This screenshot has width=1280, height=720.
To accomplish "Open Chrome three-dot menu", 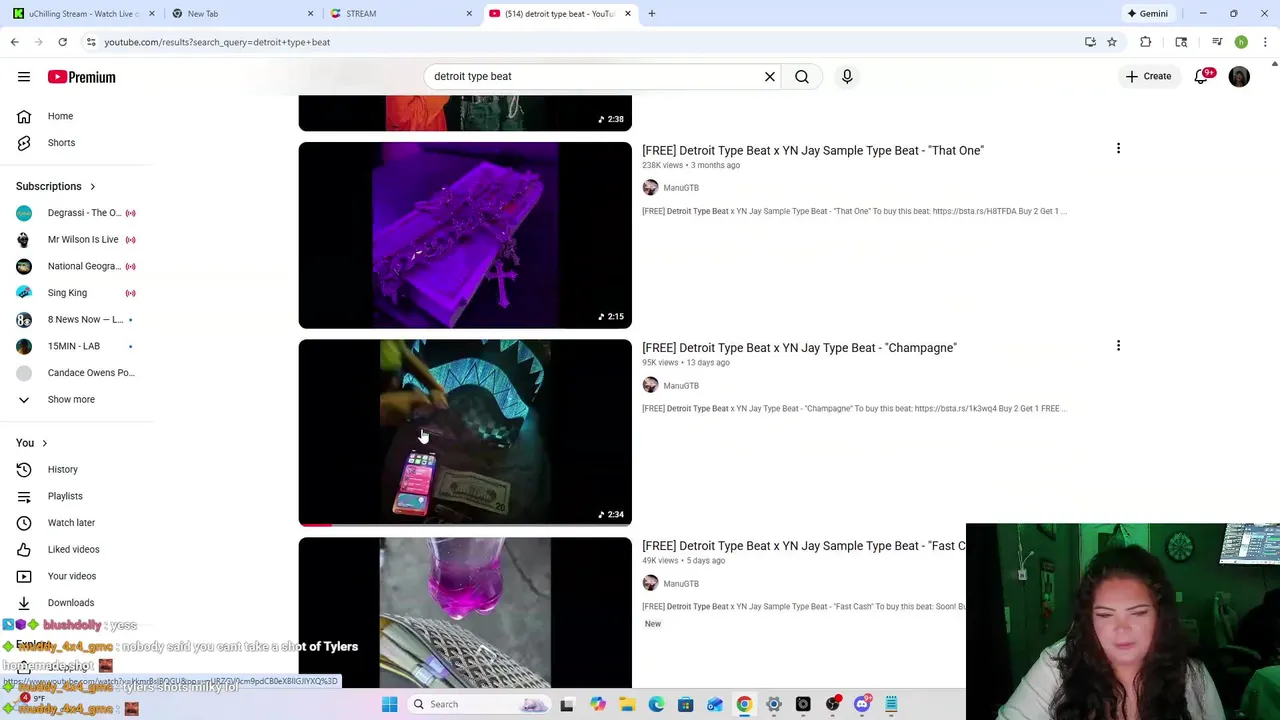I will [1265, 42].
